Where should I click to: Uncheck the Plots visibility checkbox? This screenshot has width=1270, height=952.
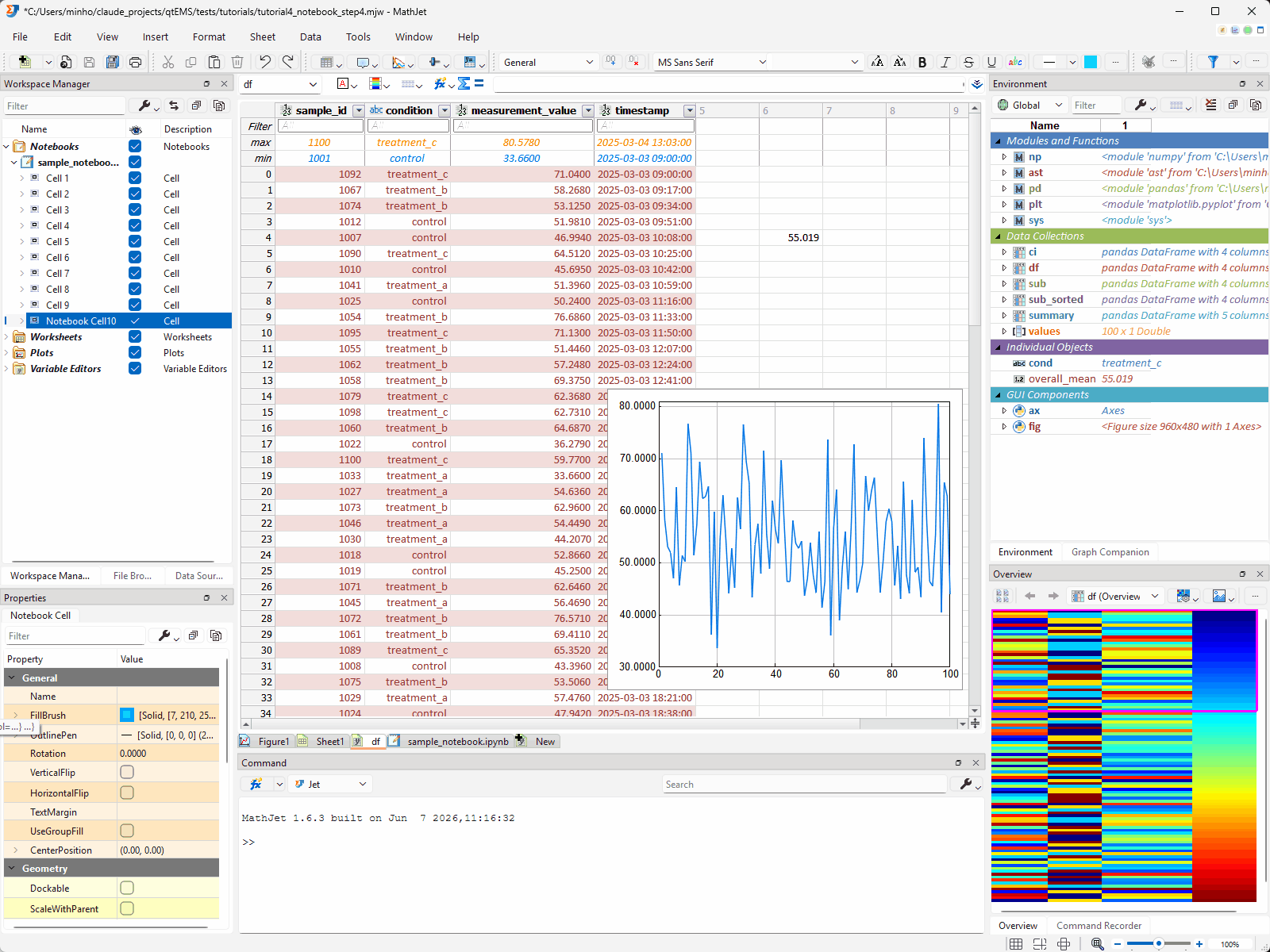135,352
